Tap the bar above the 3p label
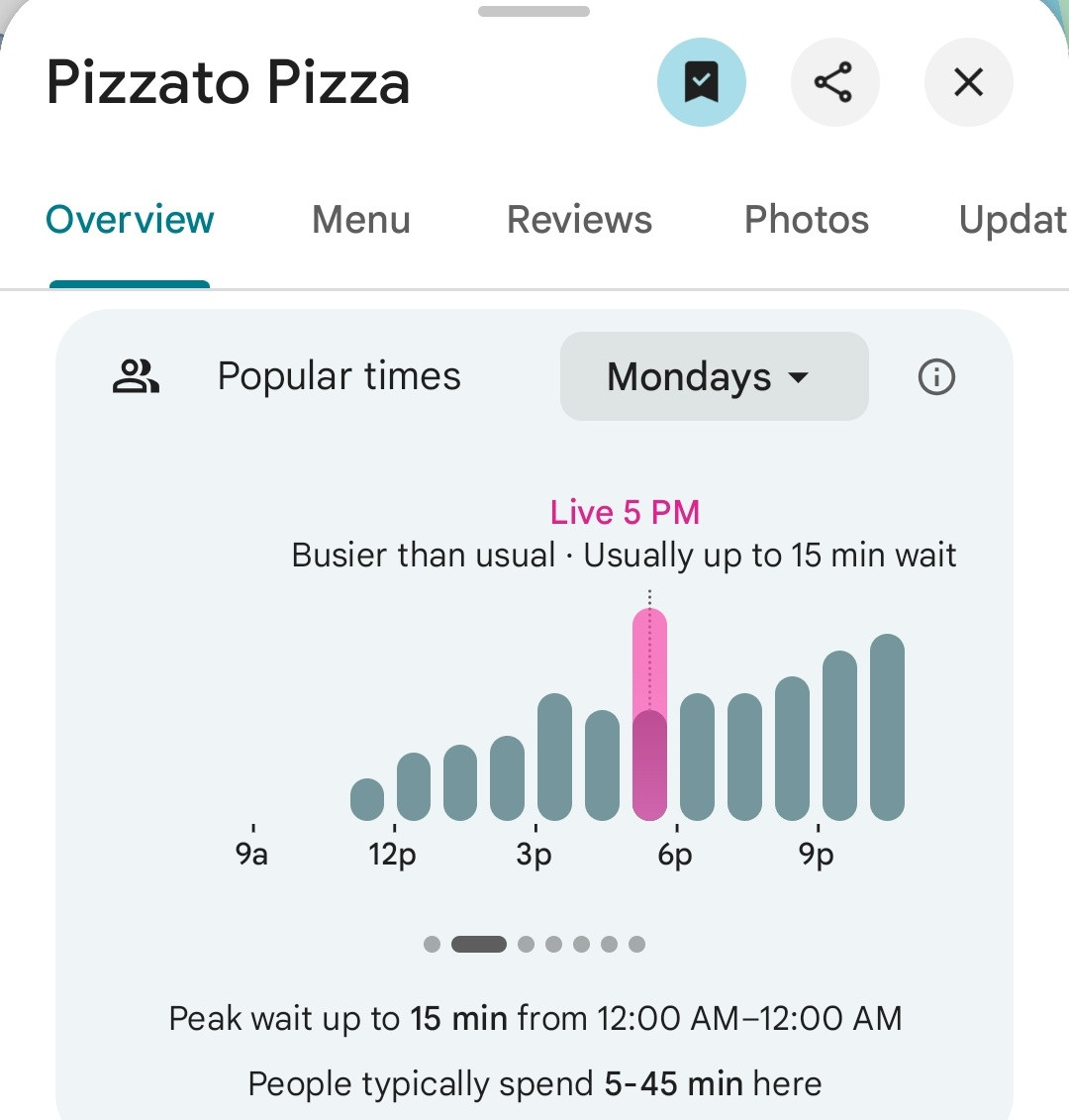The width and height of the screenshot is (1069, 1120). [554, 758]
